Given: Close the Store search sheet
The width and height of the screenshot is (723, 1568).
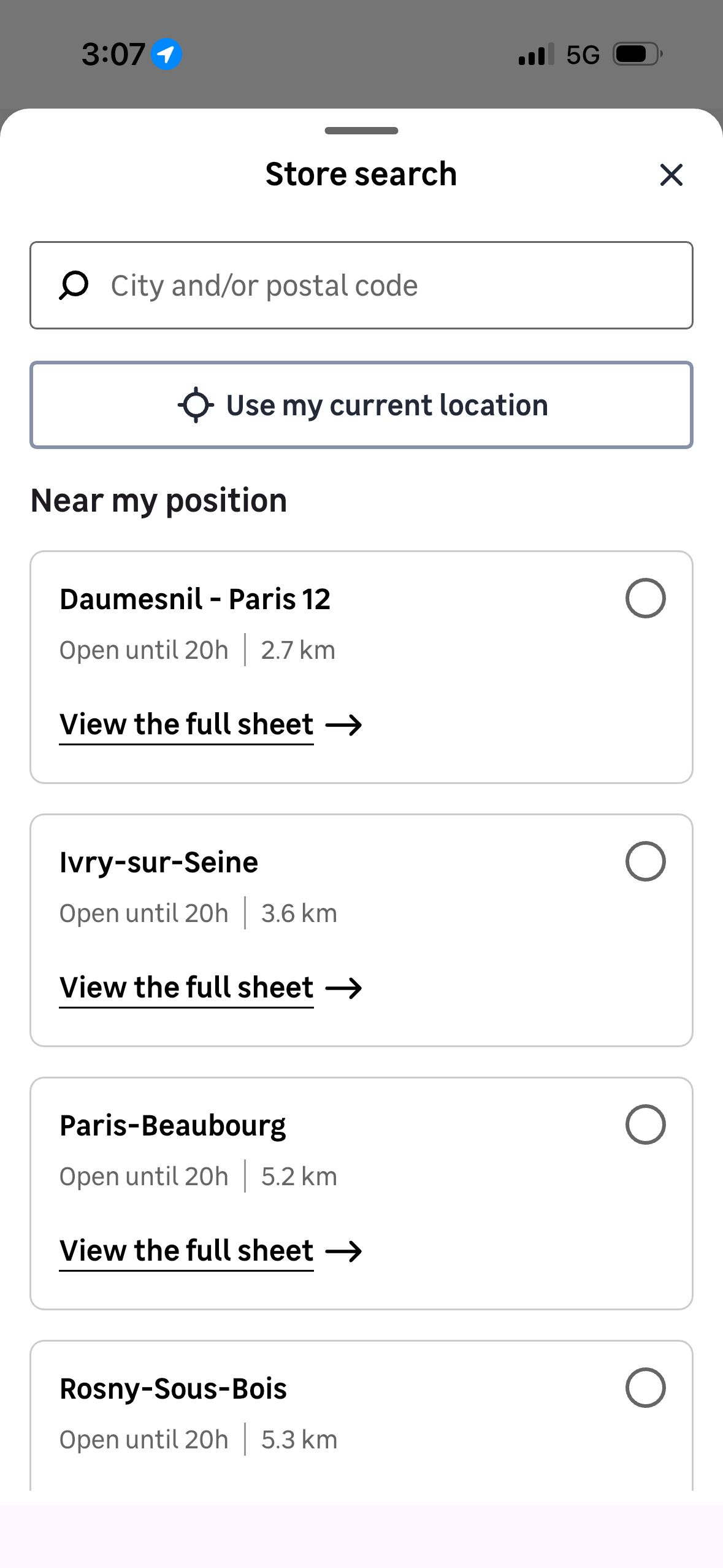Looking at the screenshot, I should tap(671, 175).
